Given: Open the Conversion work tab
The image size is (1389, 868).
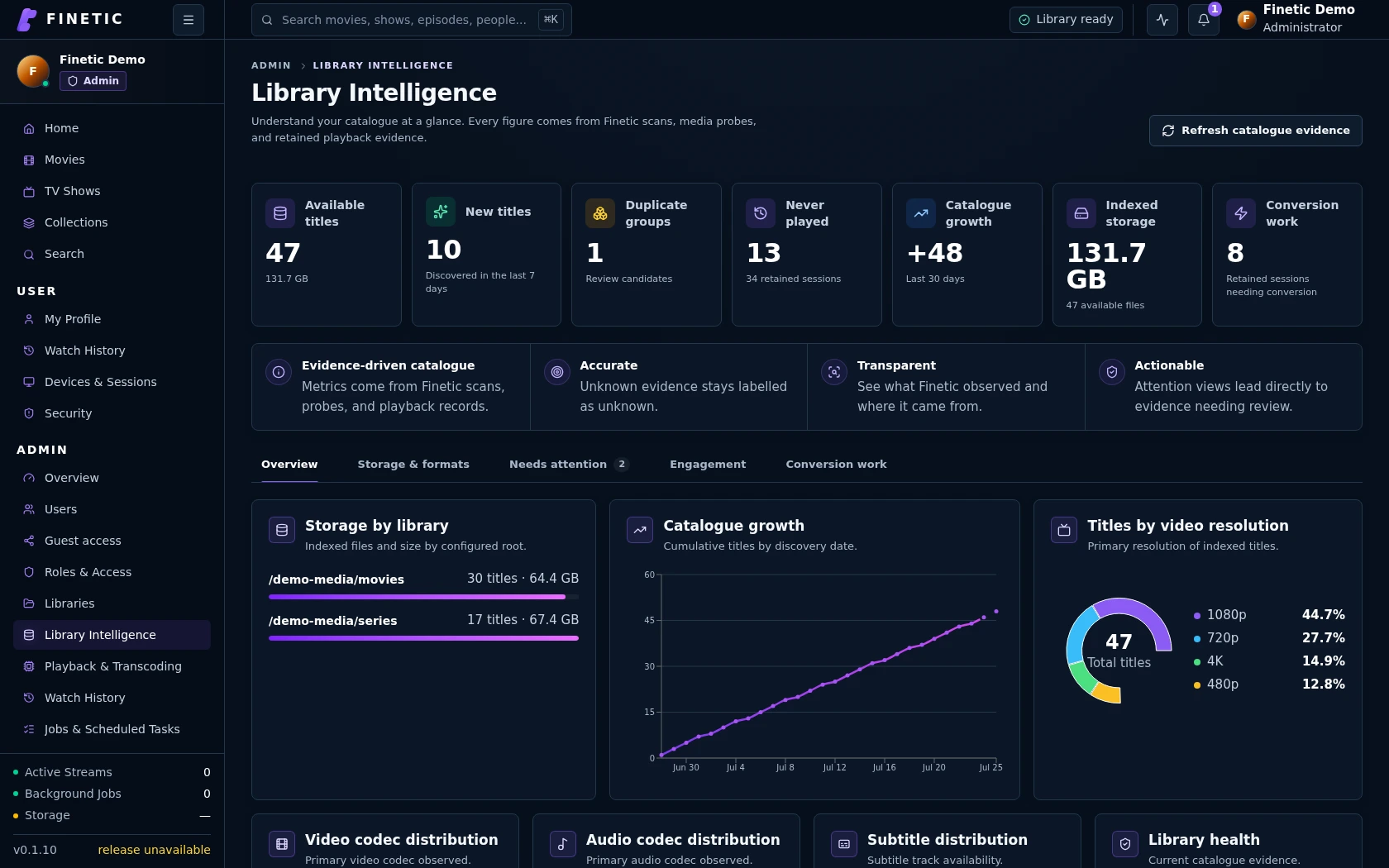Looking at the screenshot, I should (x=836, y=465).
